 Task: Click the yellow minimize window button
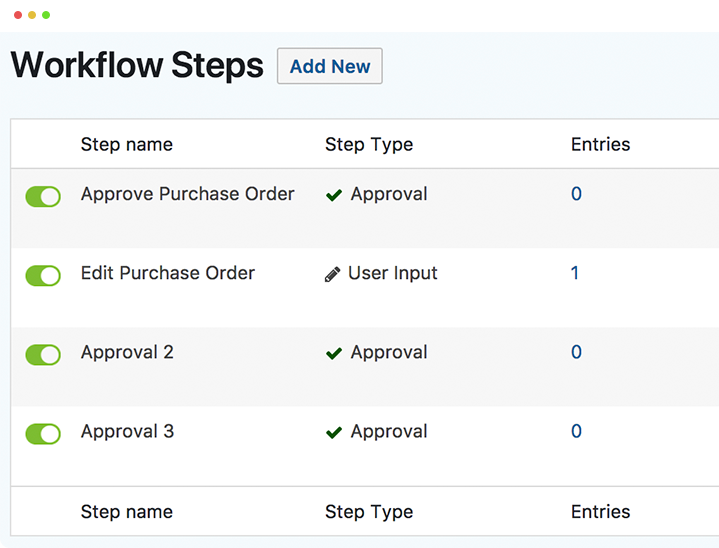click(32, 15)
